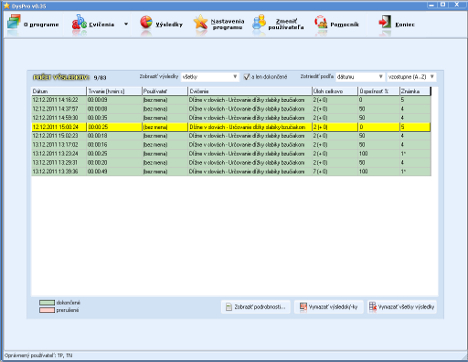Open the Zotriediť podľa 'dátumu' dropdown

(x=360, y=77)
